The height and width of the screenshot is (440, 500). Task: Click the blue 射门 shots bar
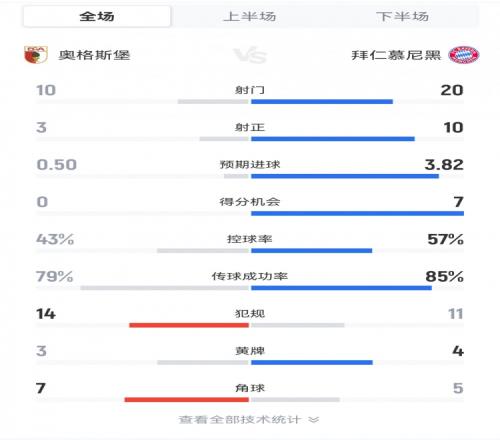(322, 101)
